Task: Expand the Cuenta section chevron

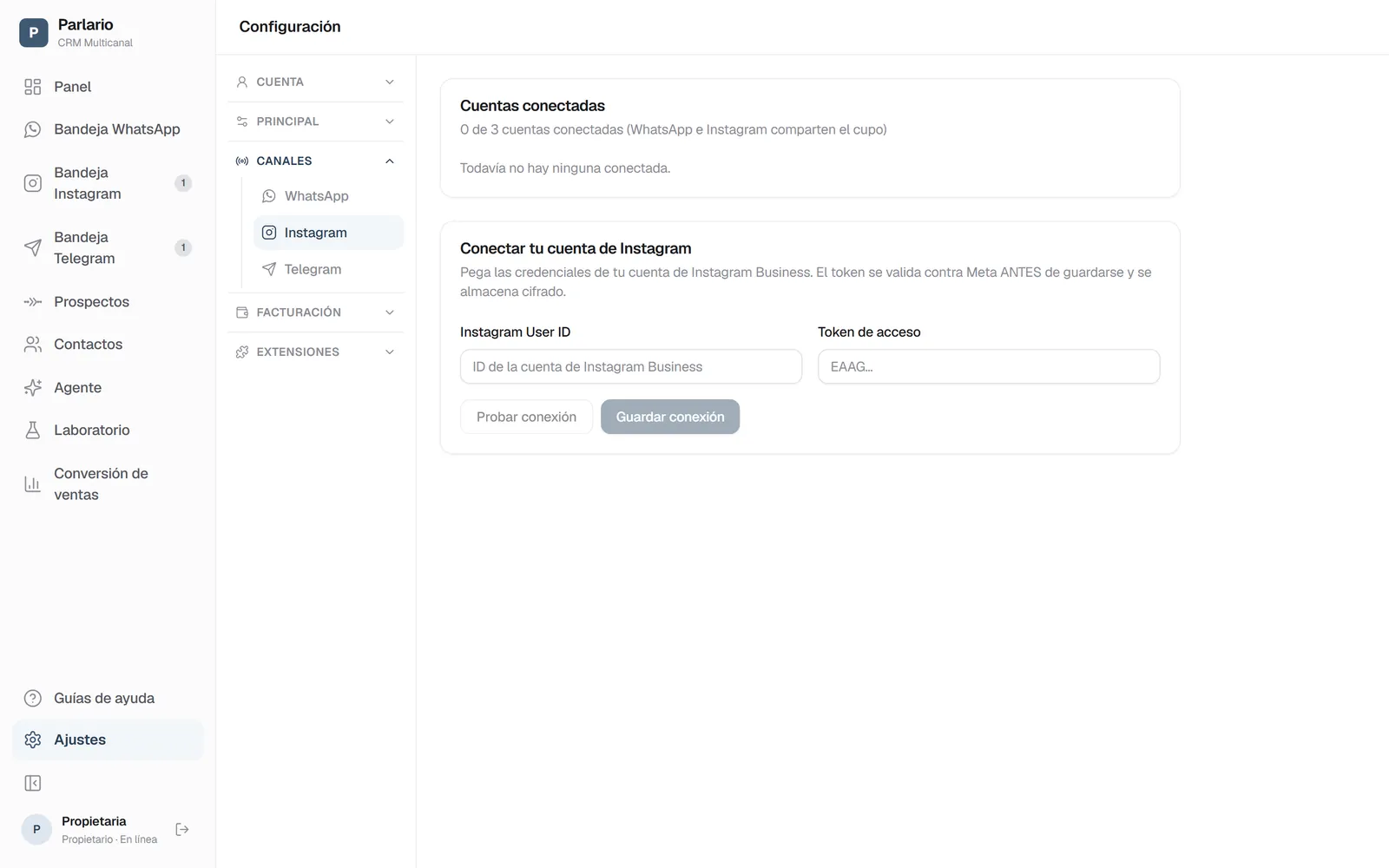Action: click(390, 82)
